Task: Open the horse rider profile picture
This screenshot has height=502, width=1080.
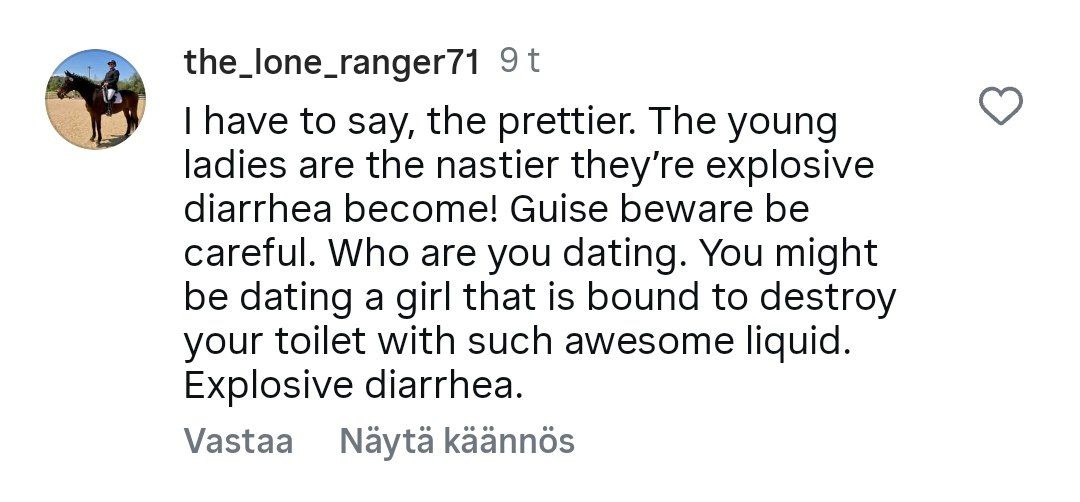Action: coord(95,99)
